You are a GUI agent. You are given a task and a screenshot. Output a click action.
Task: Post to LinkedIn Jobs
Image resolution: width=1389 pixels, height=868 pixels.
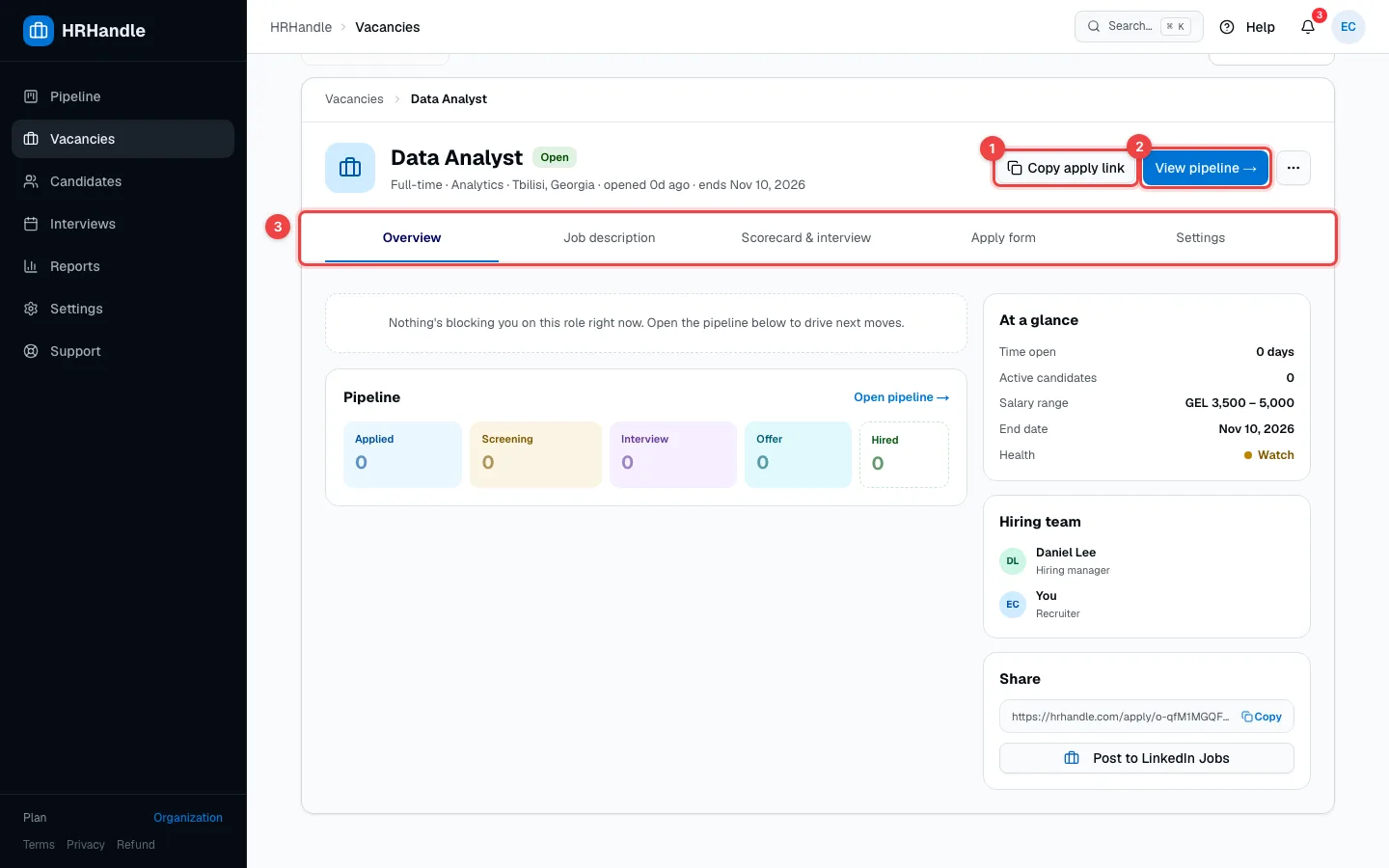pos(1147,758)
